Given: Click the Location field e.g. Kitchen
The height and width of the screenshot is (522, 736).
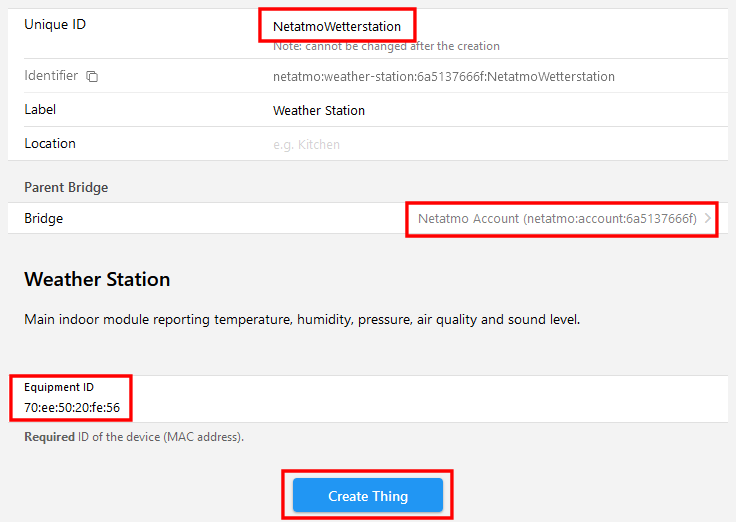Looking at the screenshot, I should point(500,144).
